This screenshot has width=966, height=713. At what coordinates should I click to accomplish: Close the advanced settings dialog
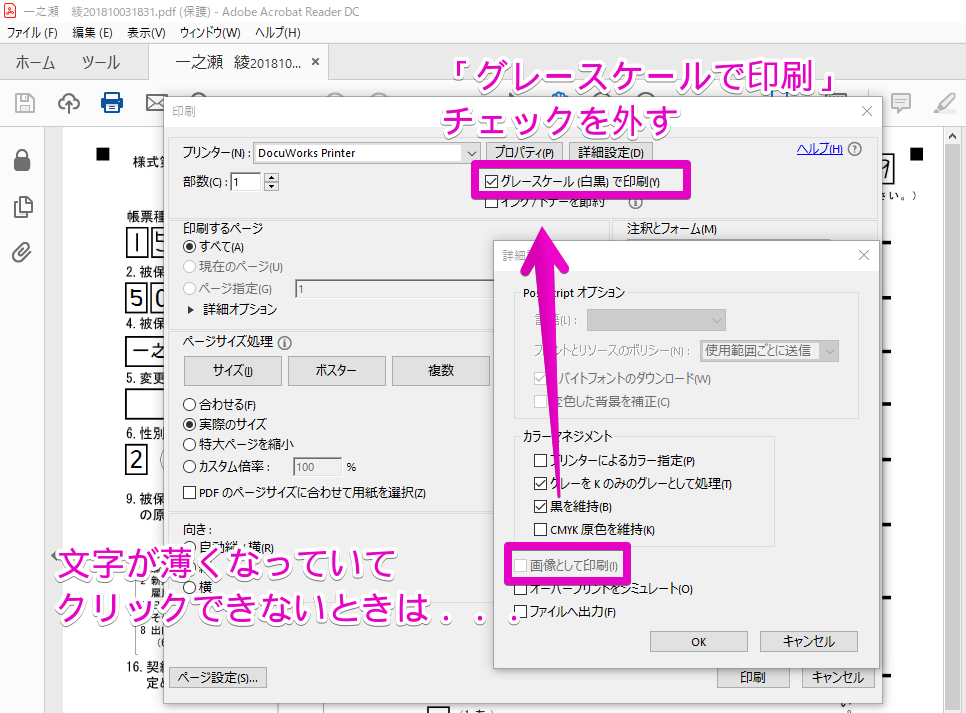coord(864,255)
